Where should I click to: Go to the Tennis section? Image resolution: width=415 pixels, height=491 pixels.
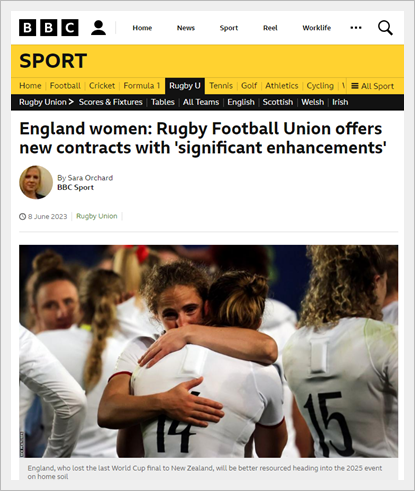[x=221, y=86]
